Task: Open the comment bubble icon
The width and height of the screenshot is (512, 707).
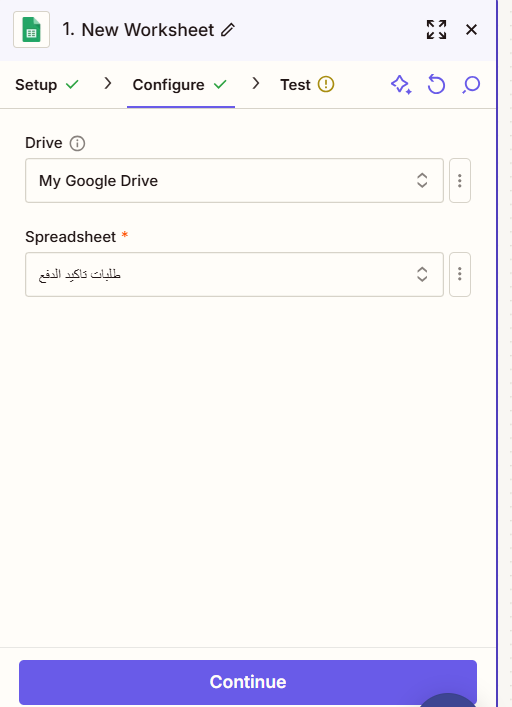Action: [471, 85]
